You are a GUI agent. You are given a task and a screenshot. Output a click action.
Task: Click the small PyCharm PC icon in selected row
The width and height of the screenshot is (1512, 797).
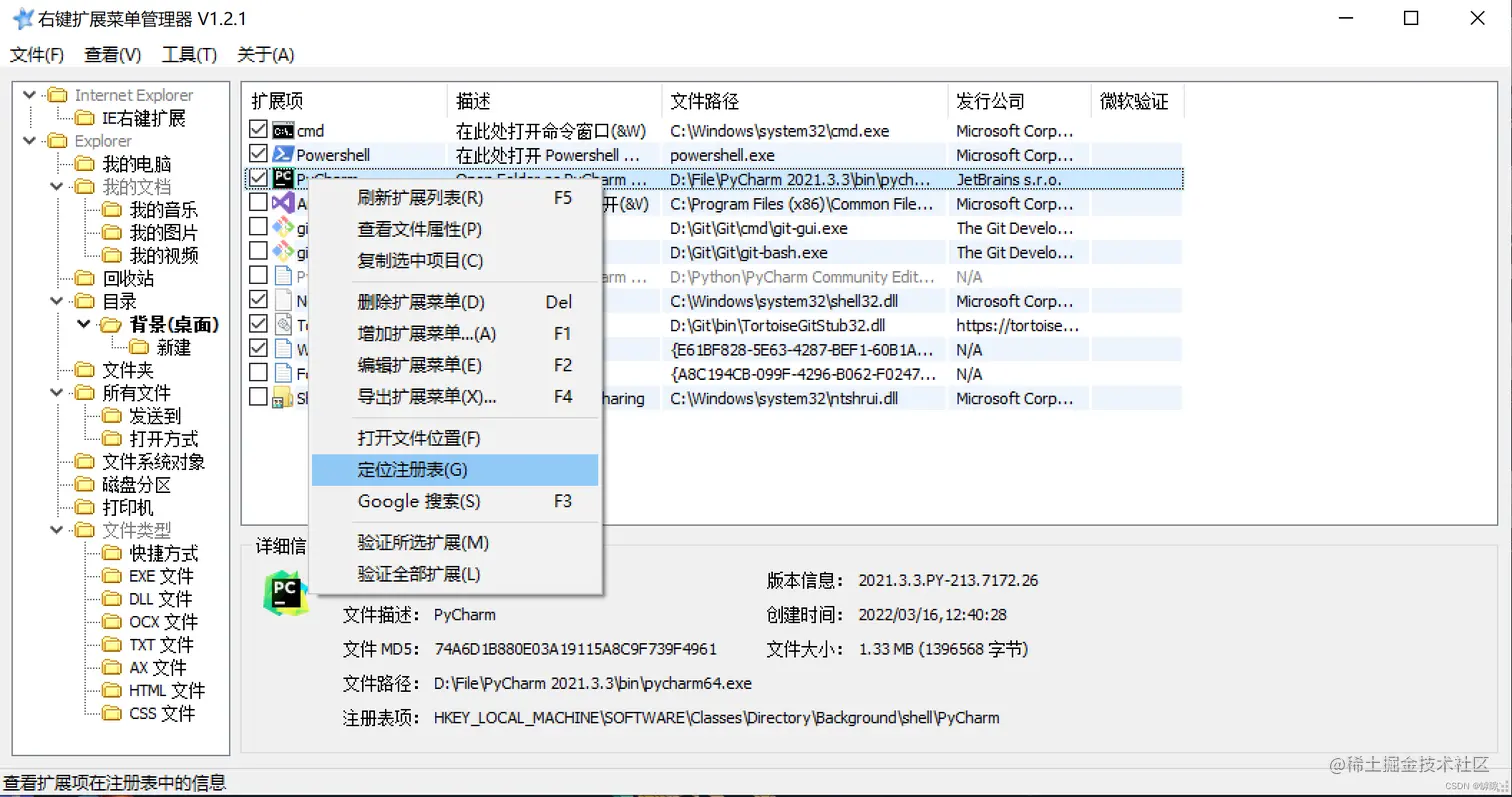283,179
